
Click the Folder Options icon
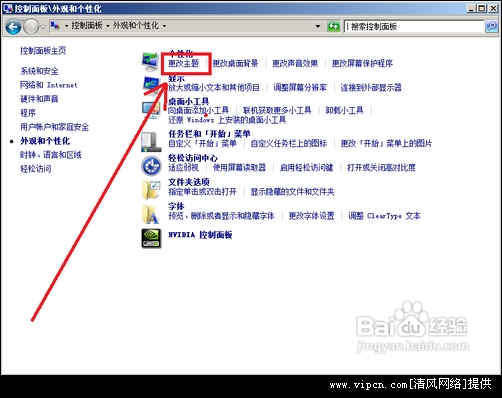click(151, 190)
